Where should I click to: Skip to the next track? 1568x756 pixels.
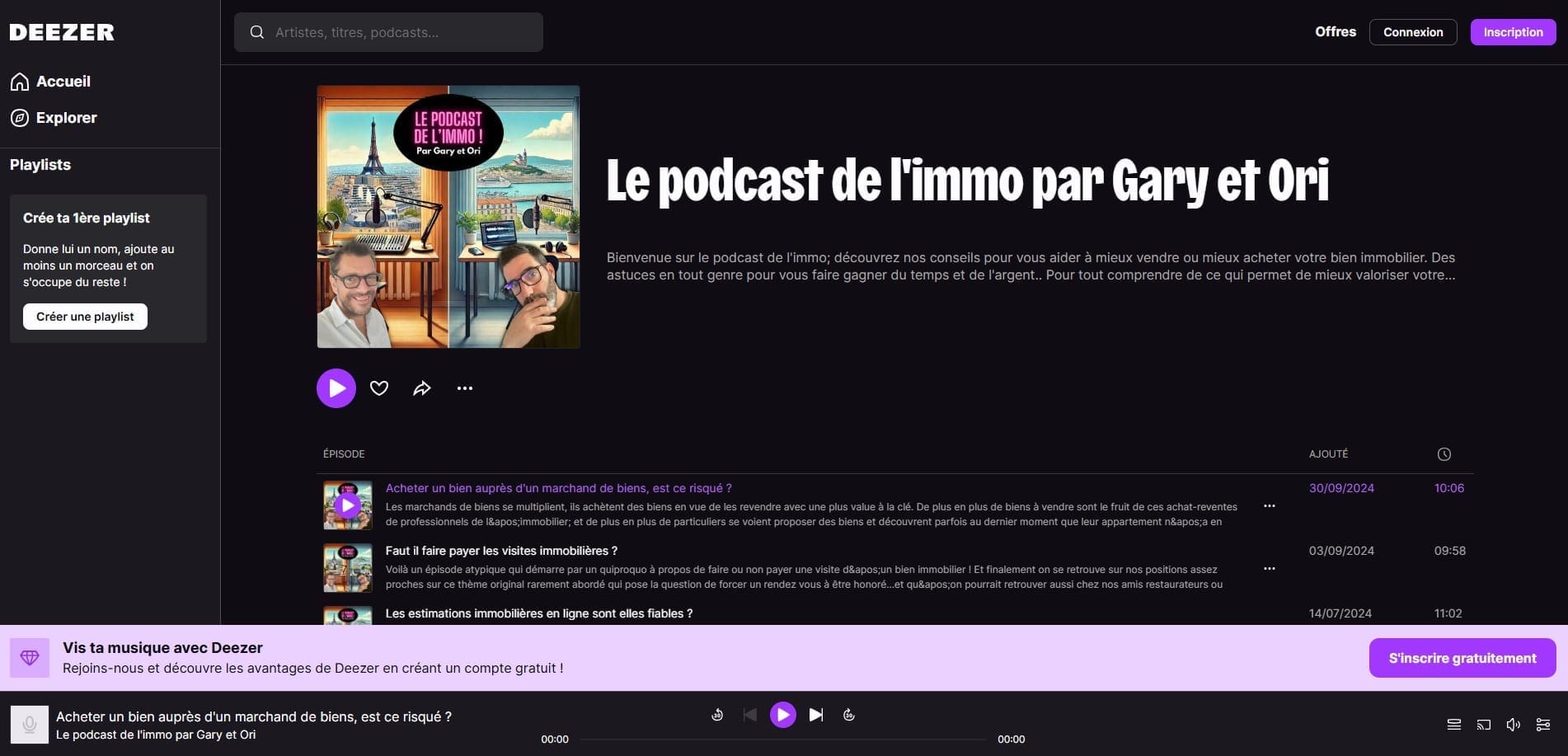[x=816, y=715]
